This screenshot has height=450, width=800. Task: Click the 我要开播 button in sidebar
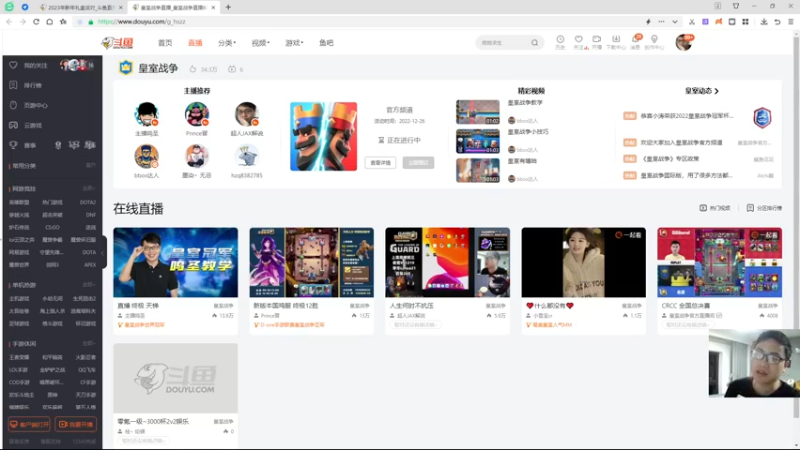click(x=76, y=424)
